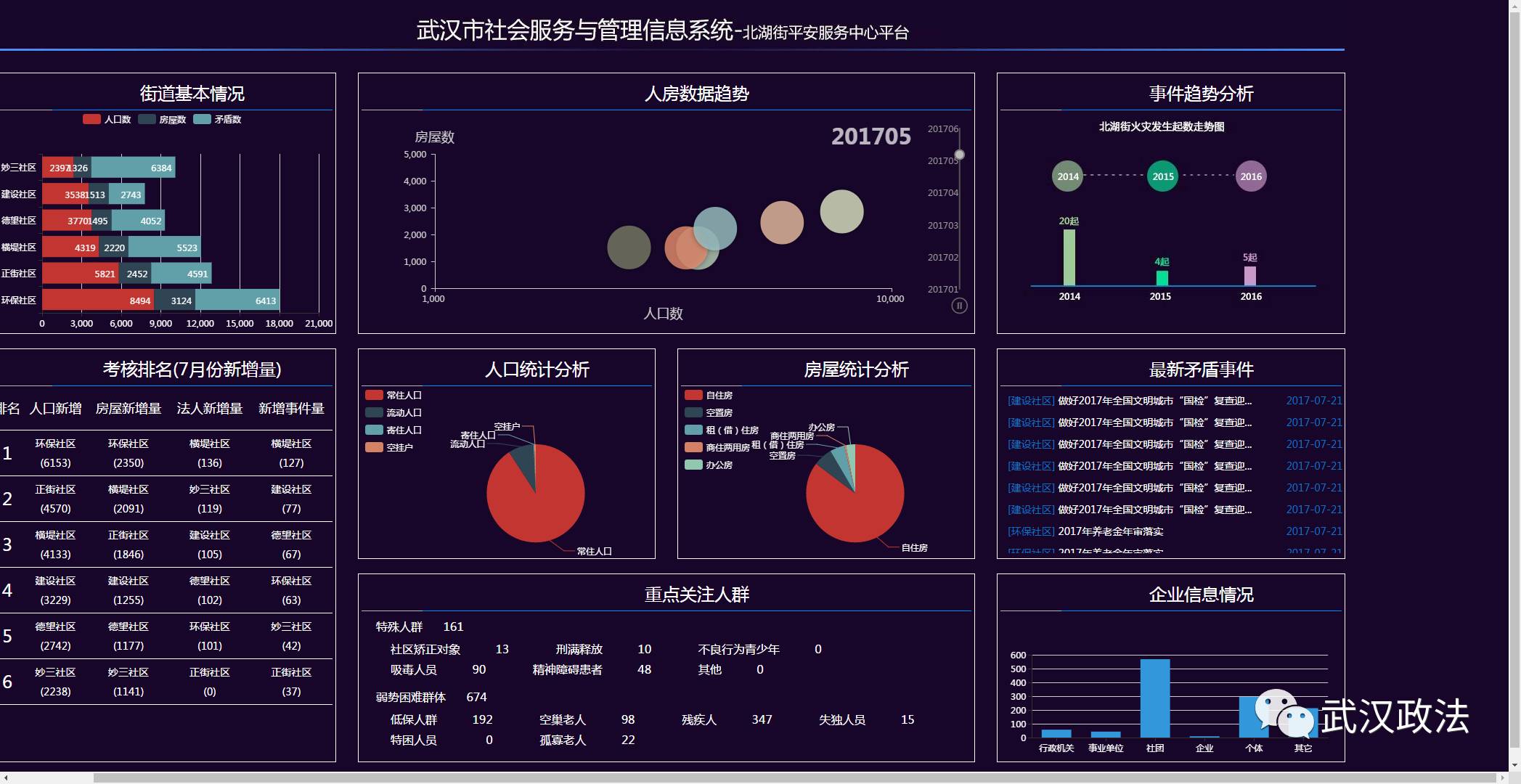Click the 2014 circle in fire trend
Viewport: 1521px width, 784px height.
[x=1067, y=176]
